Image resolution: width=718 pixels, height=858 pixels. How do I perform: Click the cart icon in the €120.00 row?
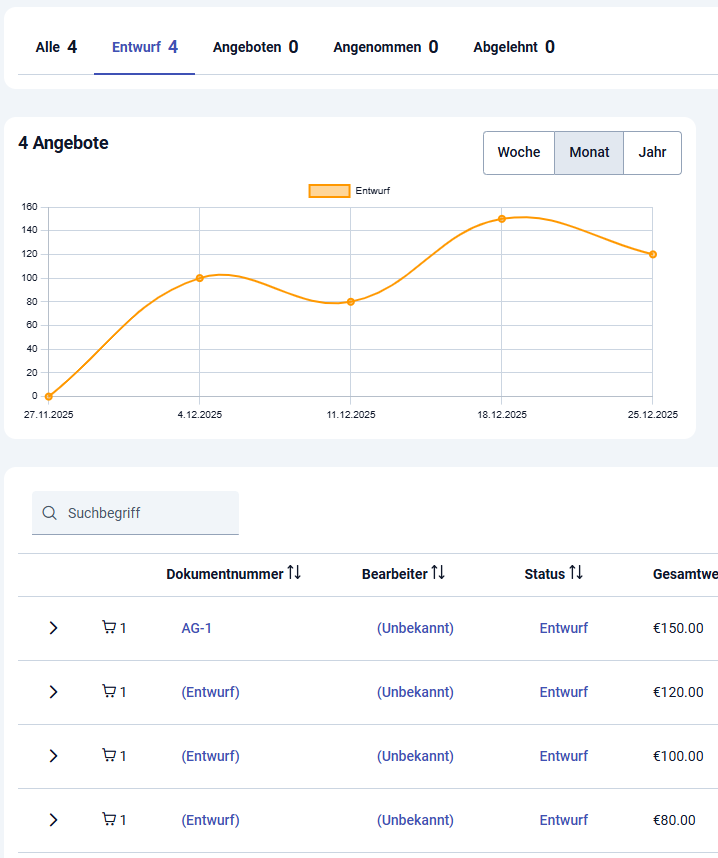pyautogui.click(x=109, y=692)
